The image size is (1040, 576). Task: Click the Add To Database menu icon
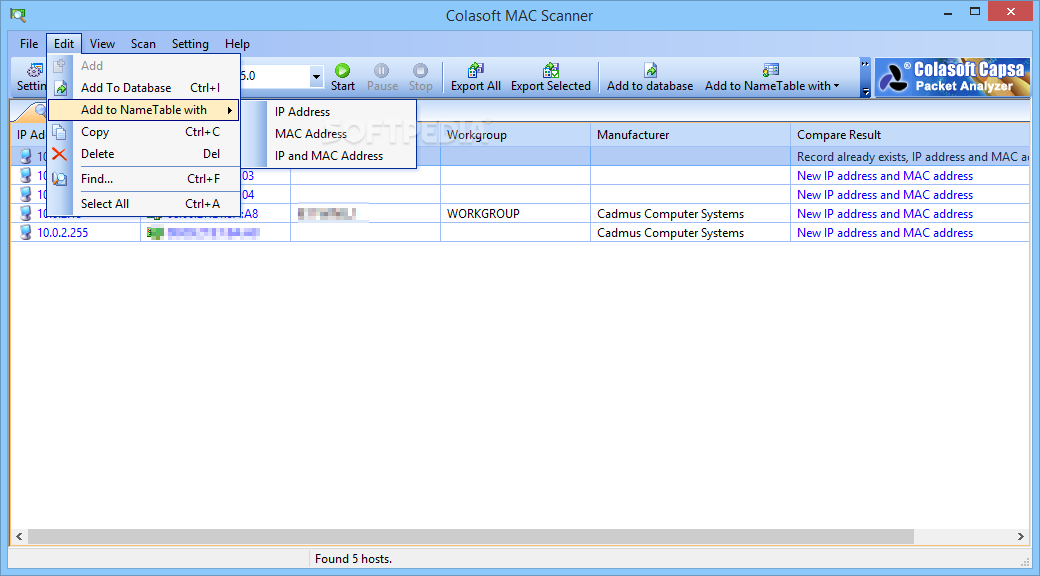pos(60,88)
